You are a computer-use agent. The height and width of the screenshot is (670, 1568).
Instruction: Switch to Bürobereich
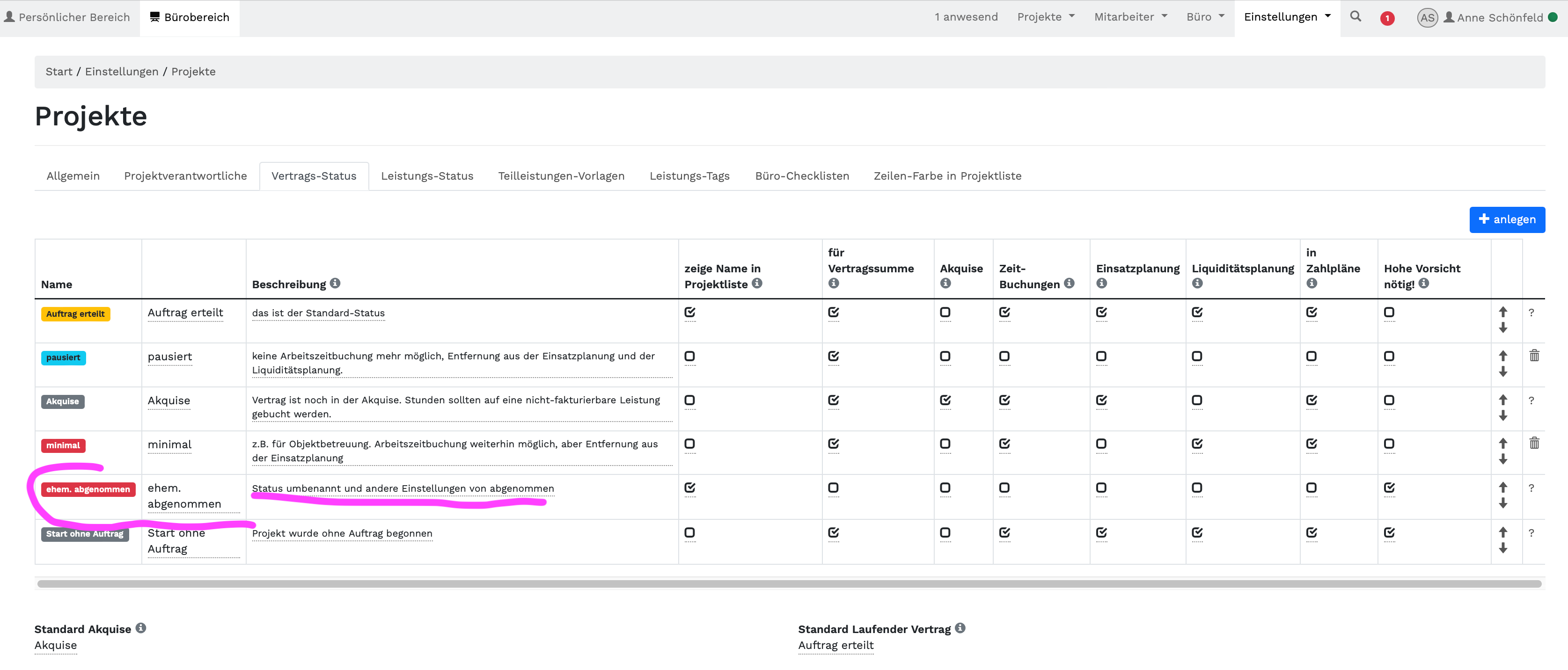[189, 17]
